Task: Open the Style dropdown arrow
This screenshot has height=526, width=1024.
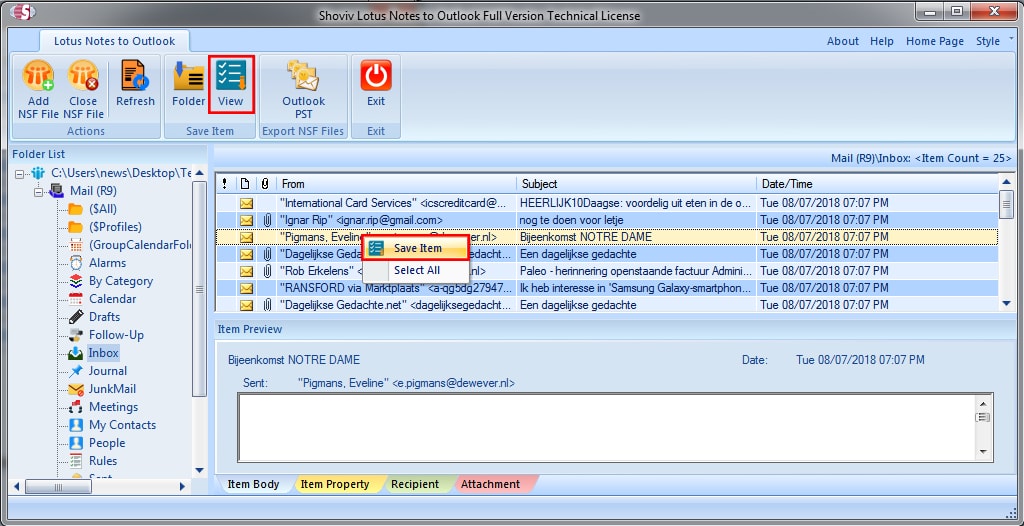Action: tap(1012, 39)
